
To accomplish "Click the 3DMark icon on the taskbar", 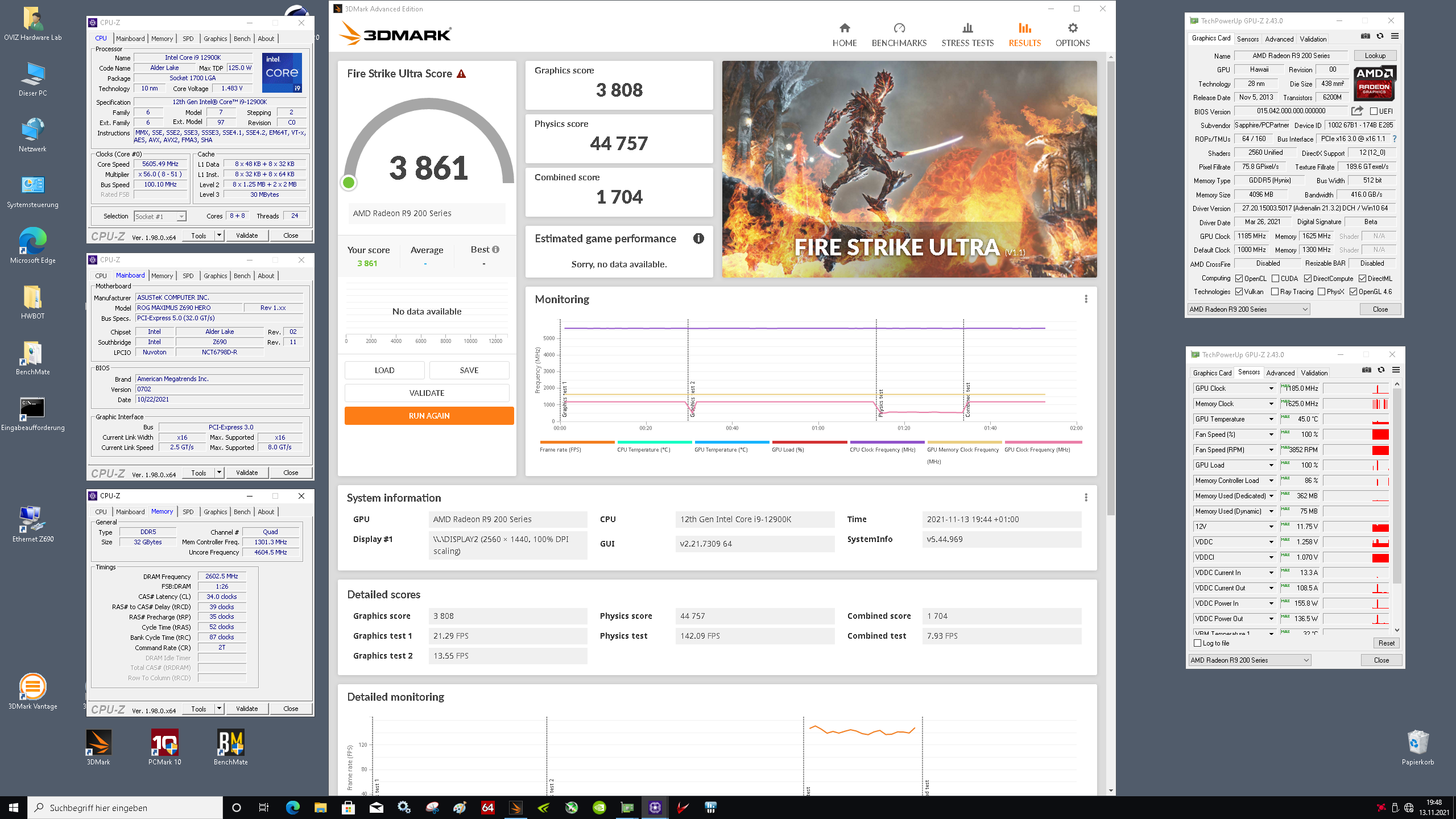I will tap(515, 808).
